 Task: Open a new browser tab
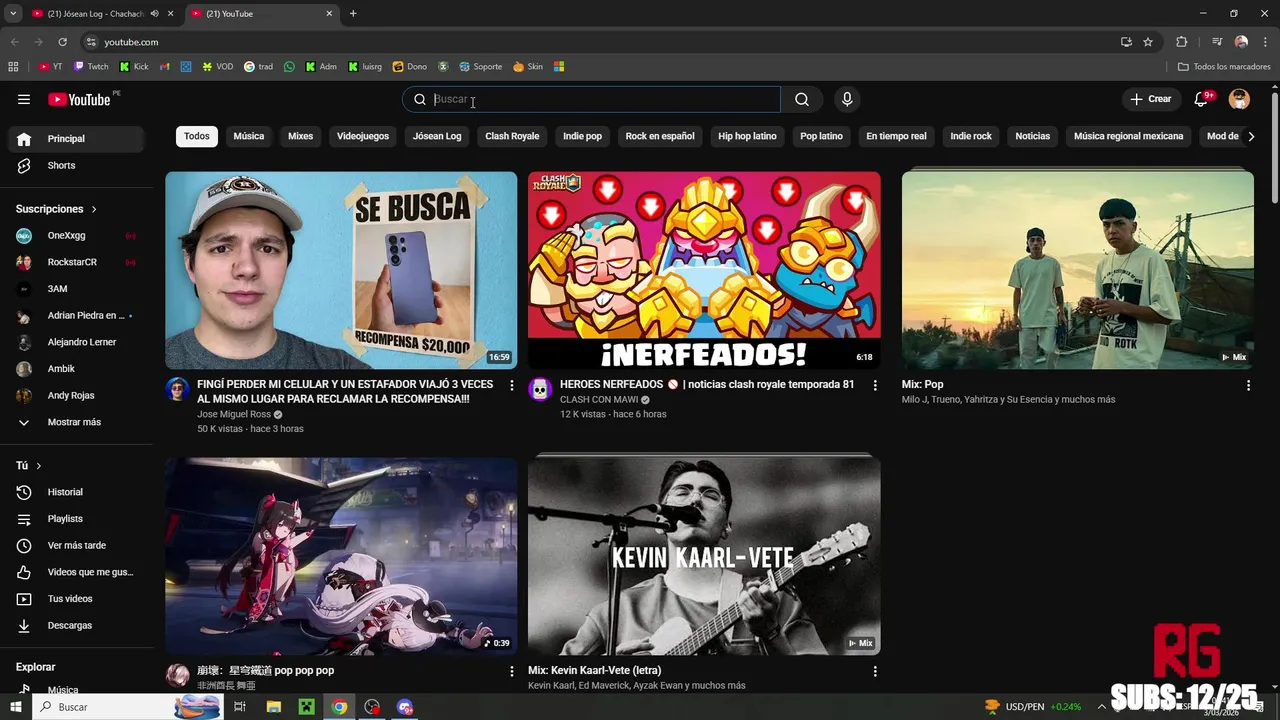[353, 14]
